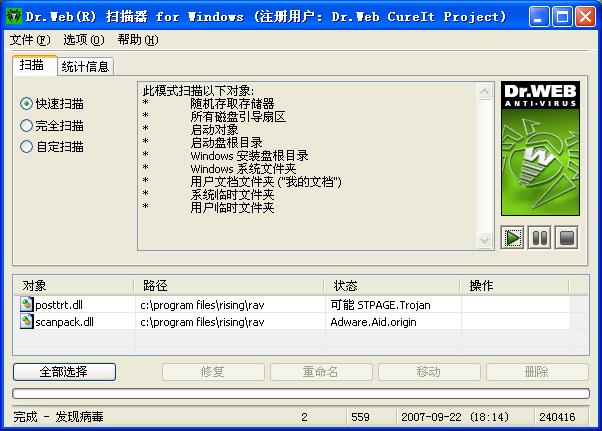The width and height of the screenshot is (602, 431).
Task: Click the scroll up arrow in scan description
Action: pyautogui.click(x=485, y=91)
